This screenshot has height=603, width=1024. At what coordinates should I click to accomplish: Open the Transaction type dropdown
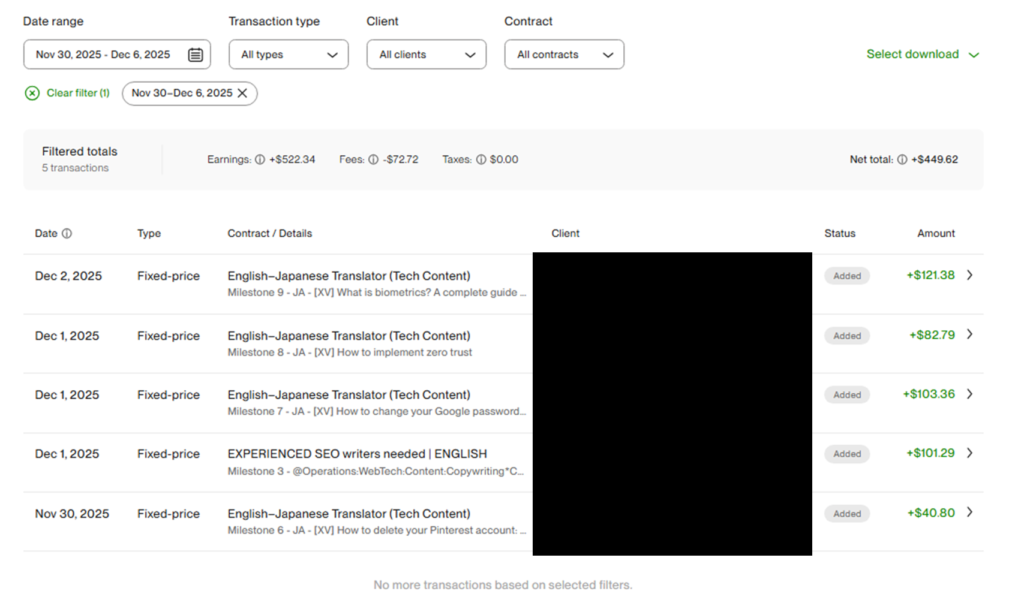(288, 55)
